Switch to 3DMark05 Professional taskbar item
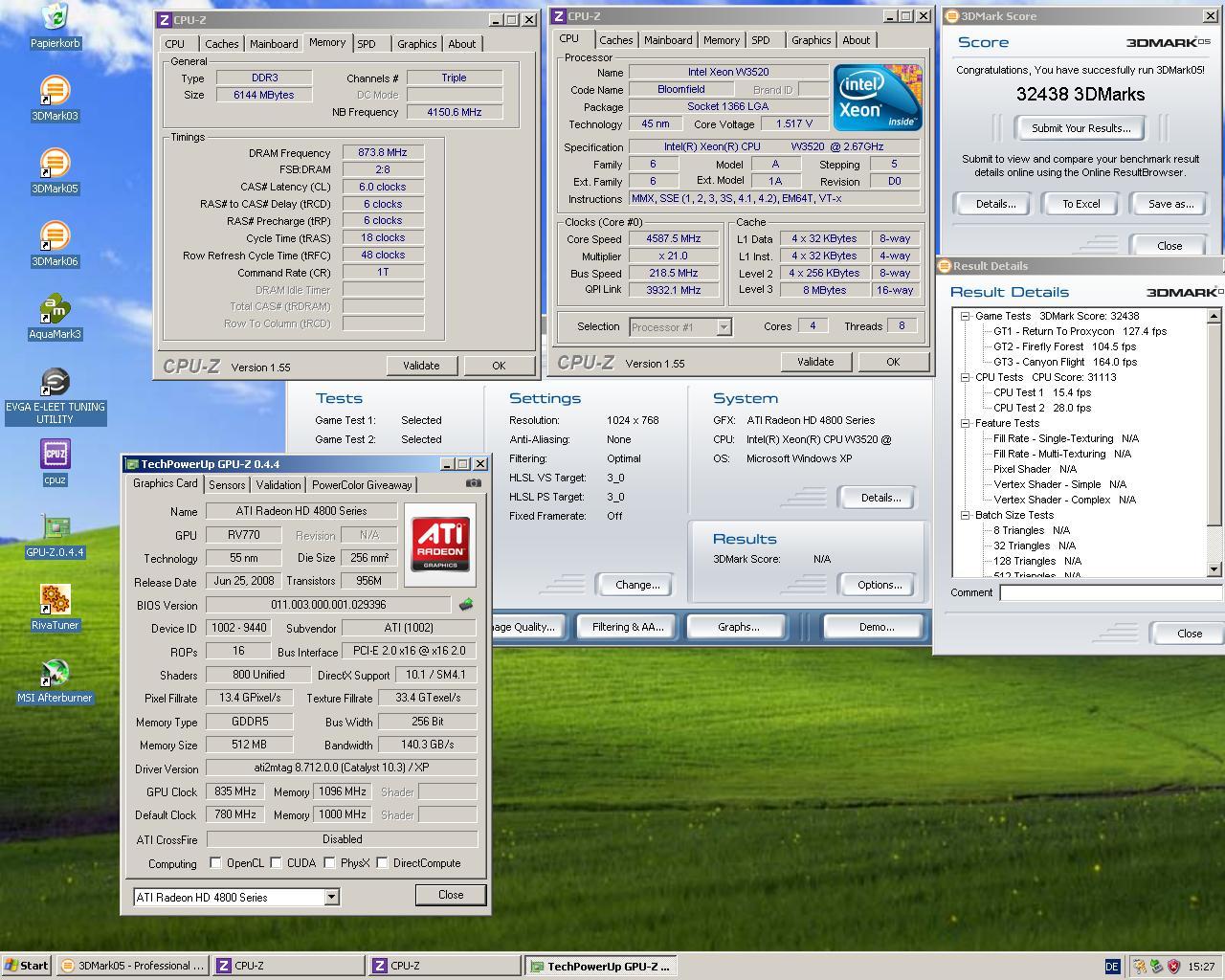 click(x=132, y=966)
